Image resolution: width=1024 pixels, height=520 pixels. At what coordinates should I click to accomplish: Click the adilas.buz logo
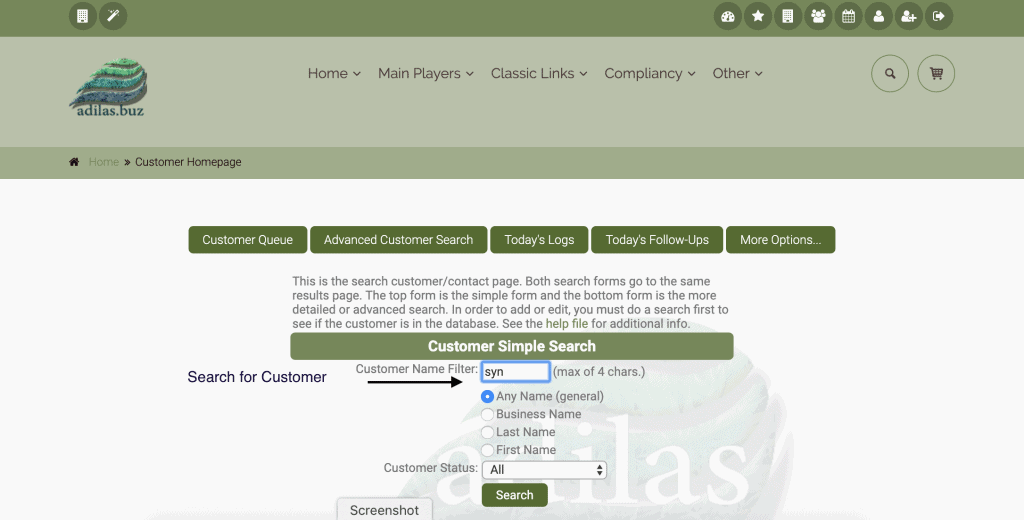click(x=108, y=88)
